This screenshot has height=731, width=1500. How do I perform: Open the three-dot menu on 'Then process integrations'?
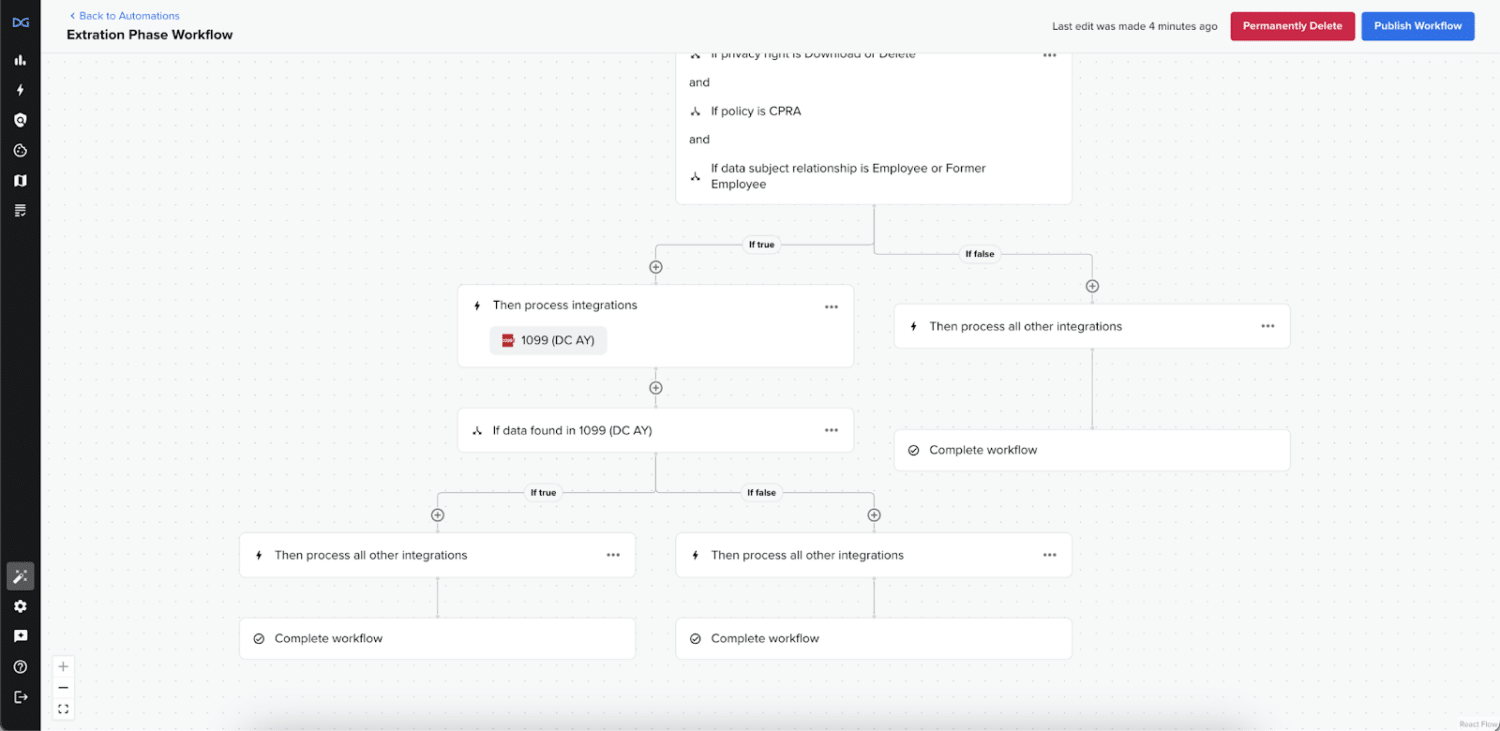(831, 306)
